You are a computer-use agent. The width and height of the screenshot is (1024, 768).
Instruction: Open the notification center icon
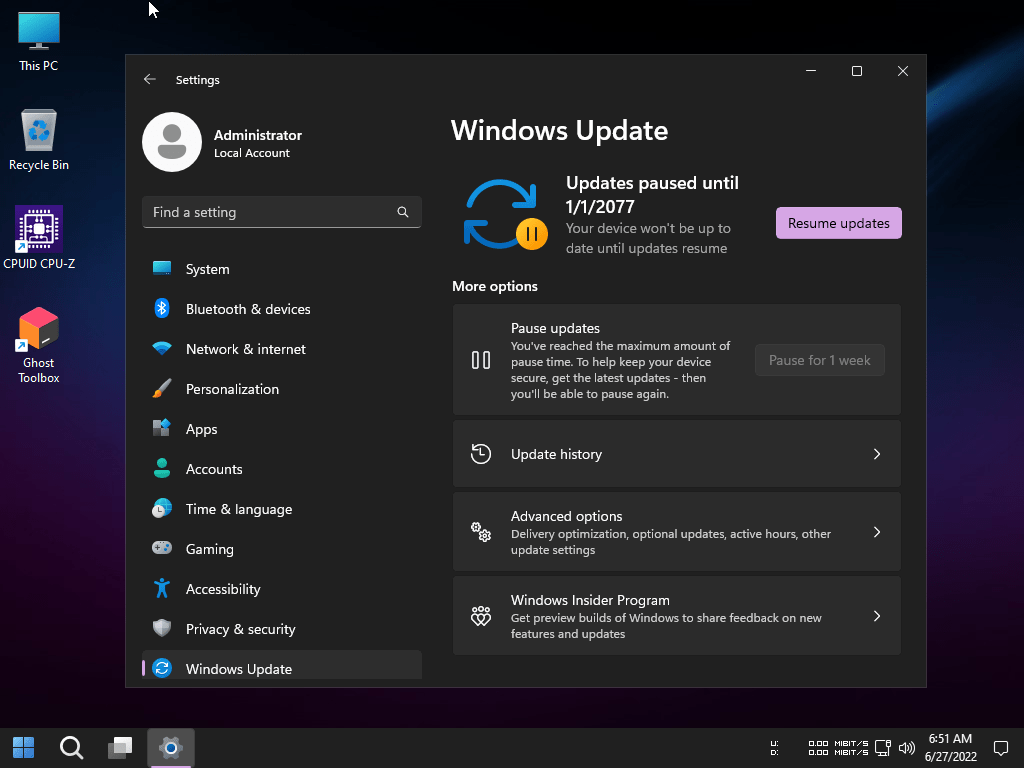1000,747
